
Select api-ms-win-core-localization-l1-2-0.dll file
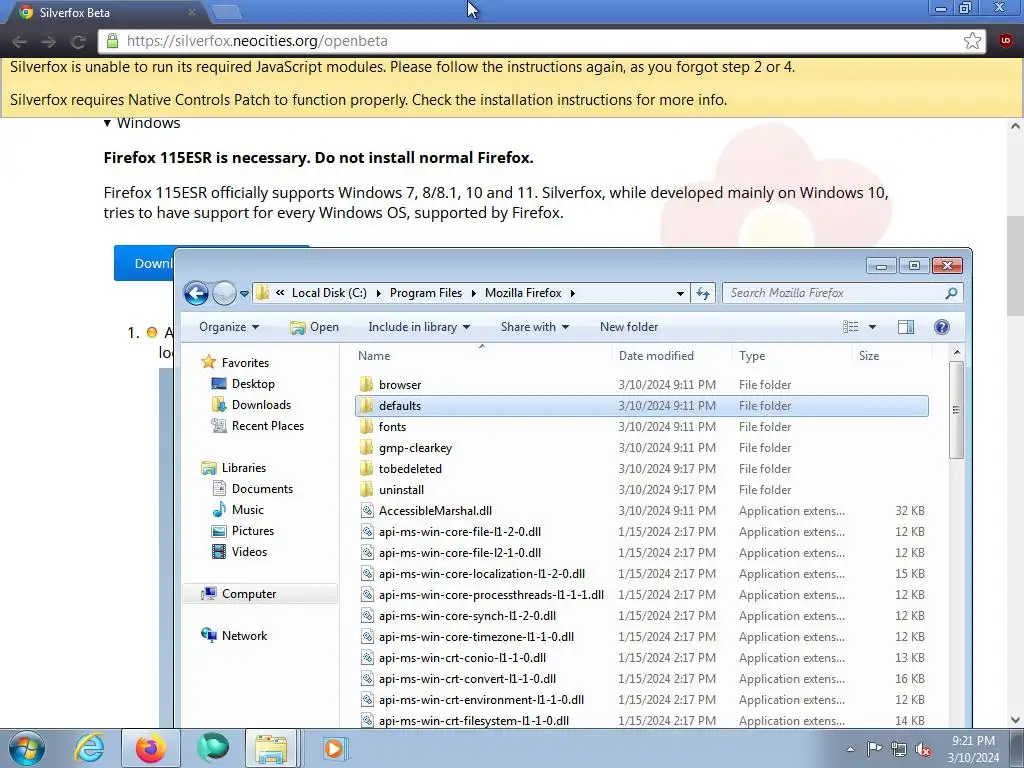click(x=641, y=574)
